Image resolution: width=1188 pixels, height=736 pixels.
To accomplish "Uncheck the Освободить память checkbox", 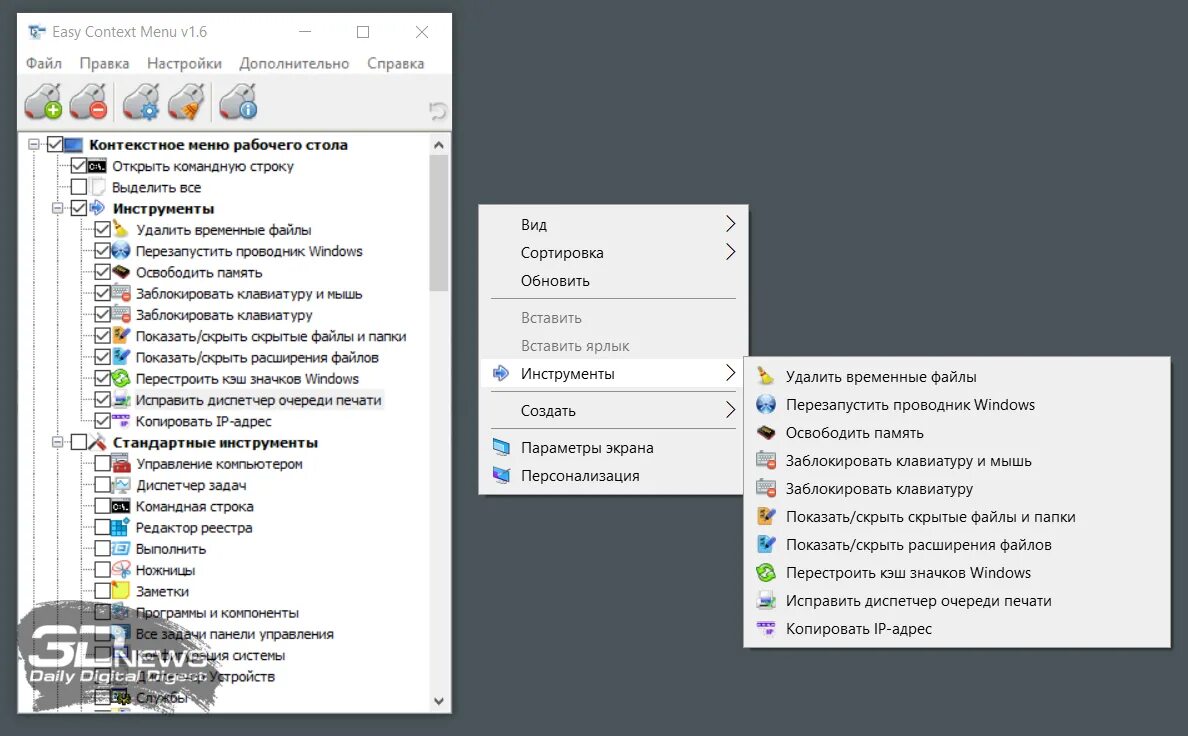I will pyautogui.click(x=102, y=271).
